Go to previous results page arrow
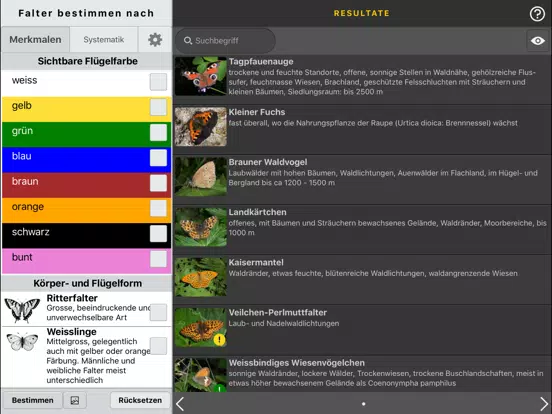552x414 pixels. [x=180, y=404]
